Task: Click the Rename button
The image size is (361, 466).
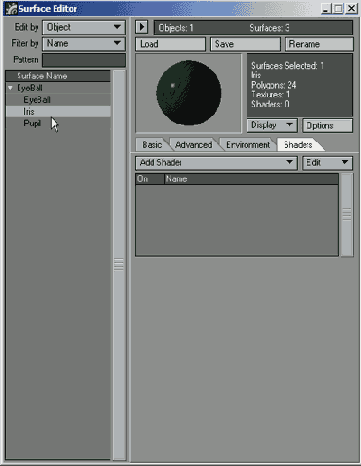Action: coord(319,44)
